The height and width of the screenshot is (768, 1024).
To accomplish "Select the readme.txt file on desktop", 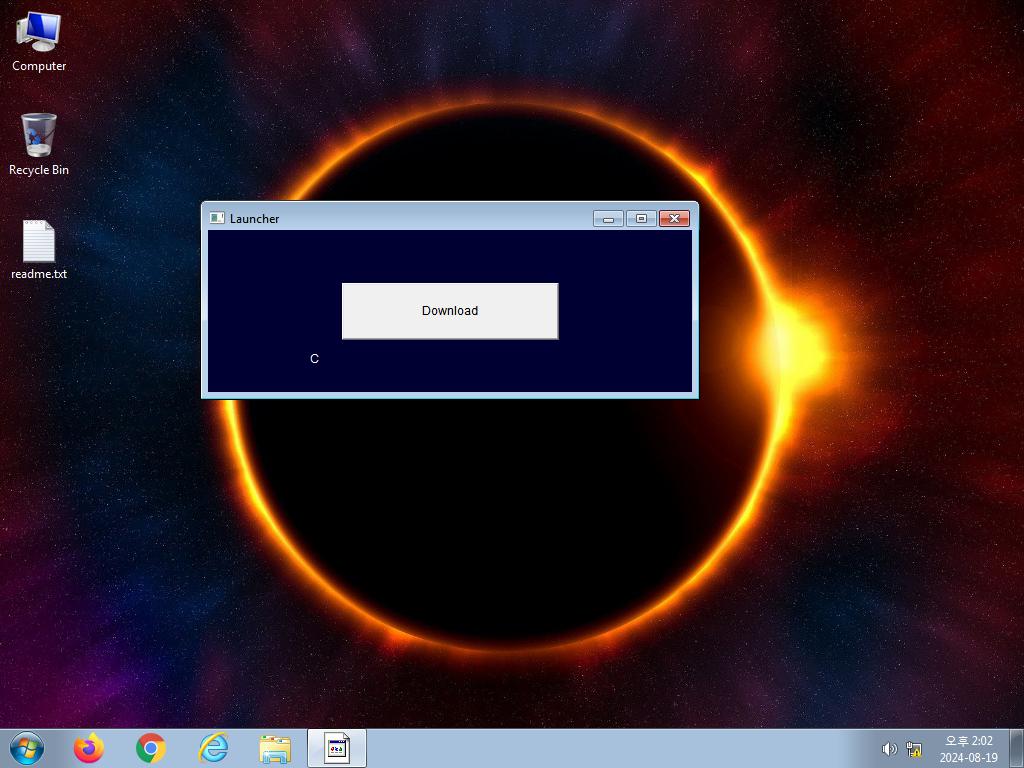I will click(39, 250).
